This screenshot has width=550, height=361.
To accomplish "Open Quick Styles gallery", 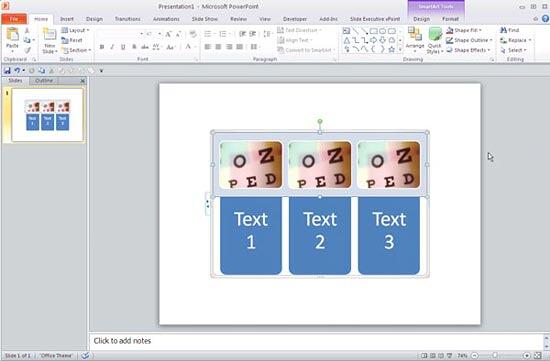I will pos(435,40).
